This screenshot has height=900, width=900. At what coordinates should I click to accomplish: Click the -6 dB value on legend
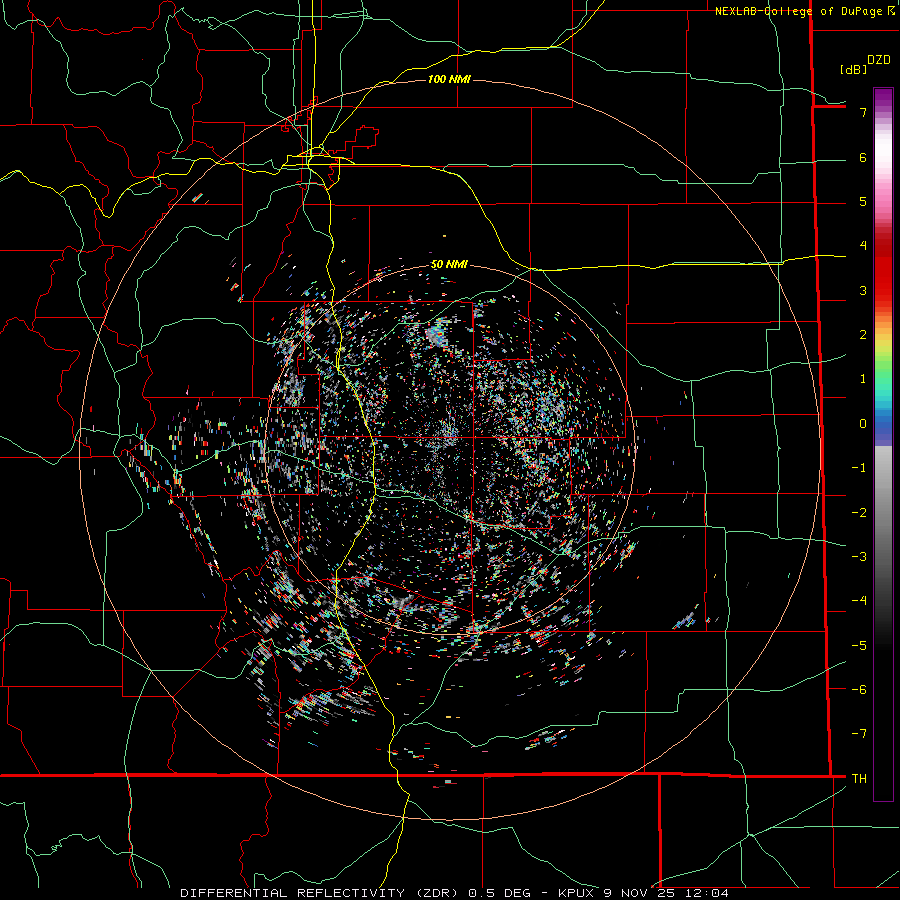859,690
